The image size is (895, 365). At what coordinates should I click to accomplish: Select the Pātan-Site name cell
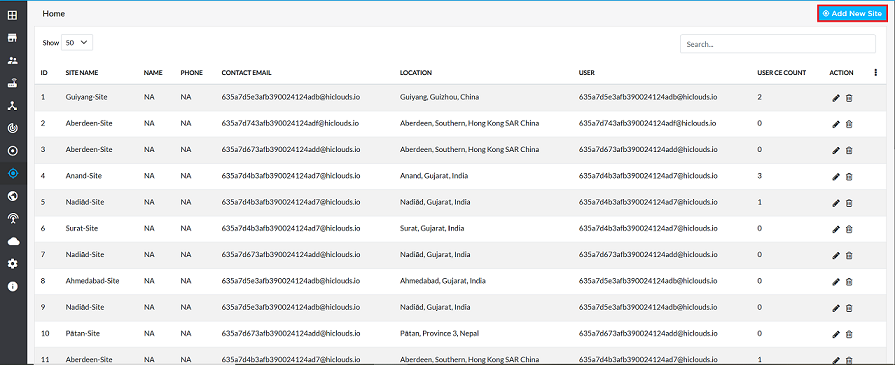click(x=83, y=334)
